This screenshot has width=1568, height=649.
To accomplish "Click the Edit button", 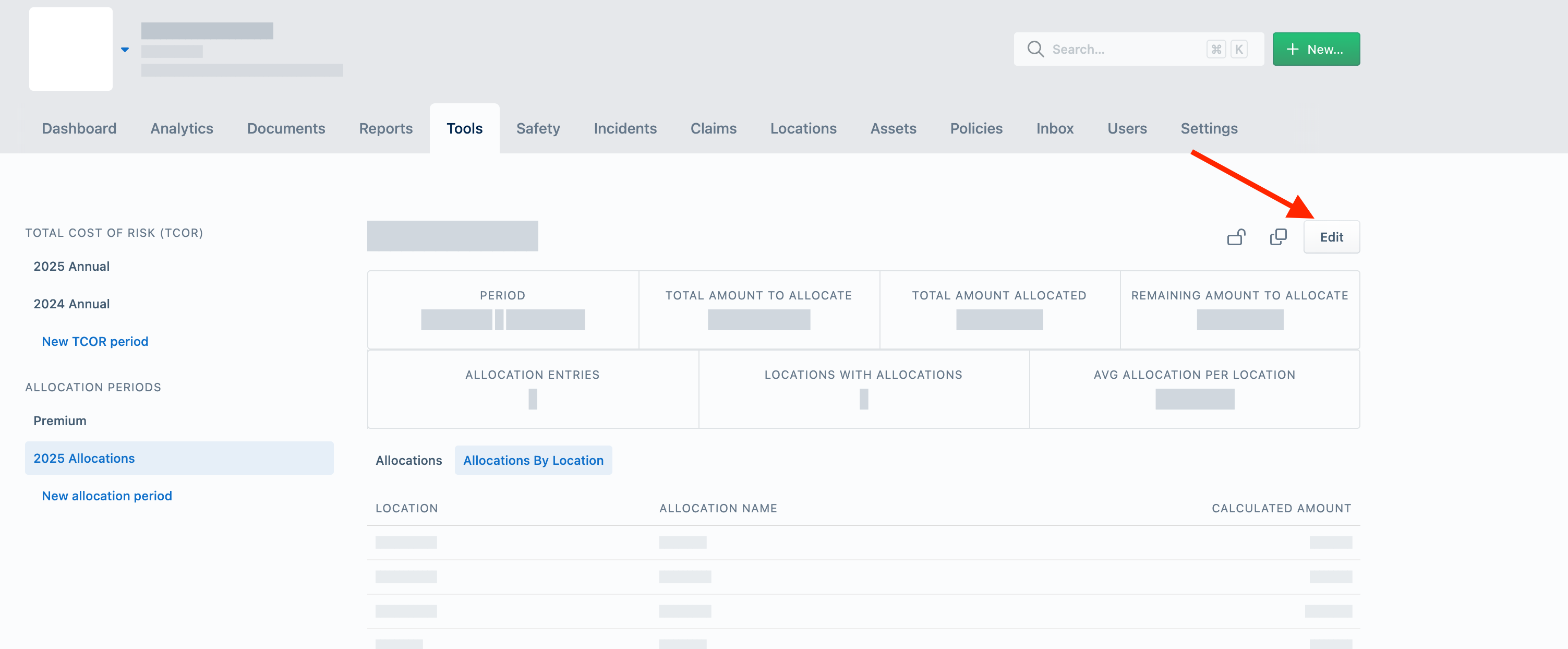I will pos(1331,237).
